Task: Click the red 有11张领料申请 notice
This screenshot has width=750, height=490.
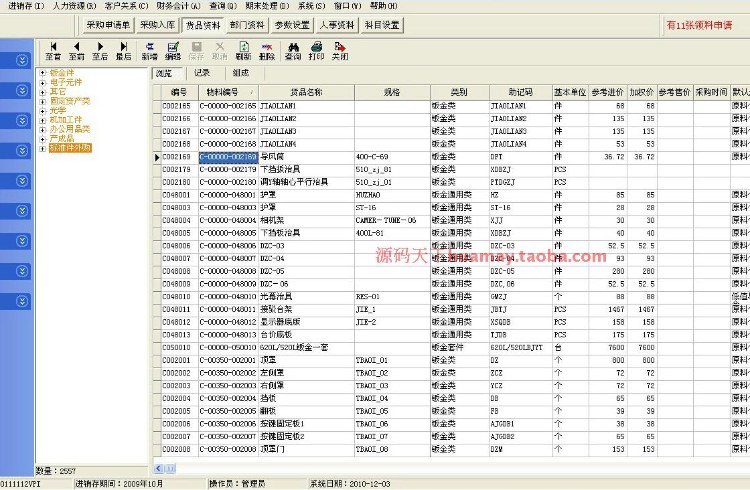Action: coord(699,25)
